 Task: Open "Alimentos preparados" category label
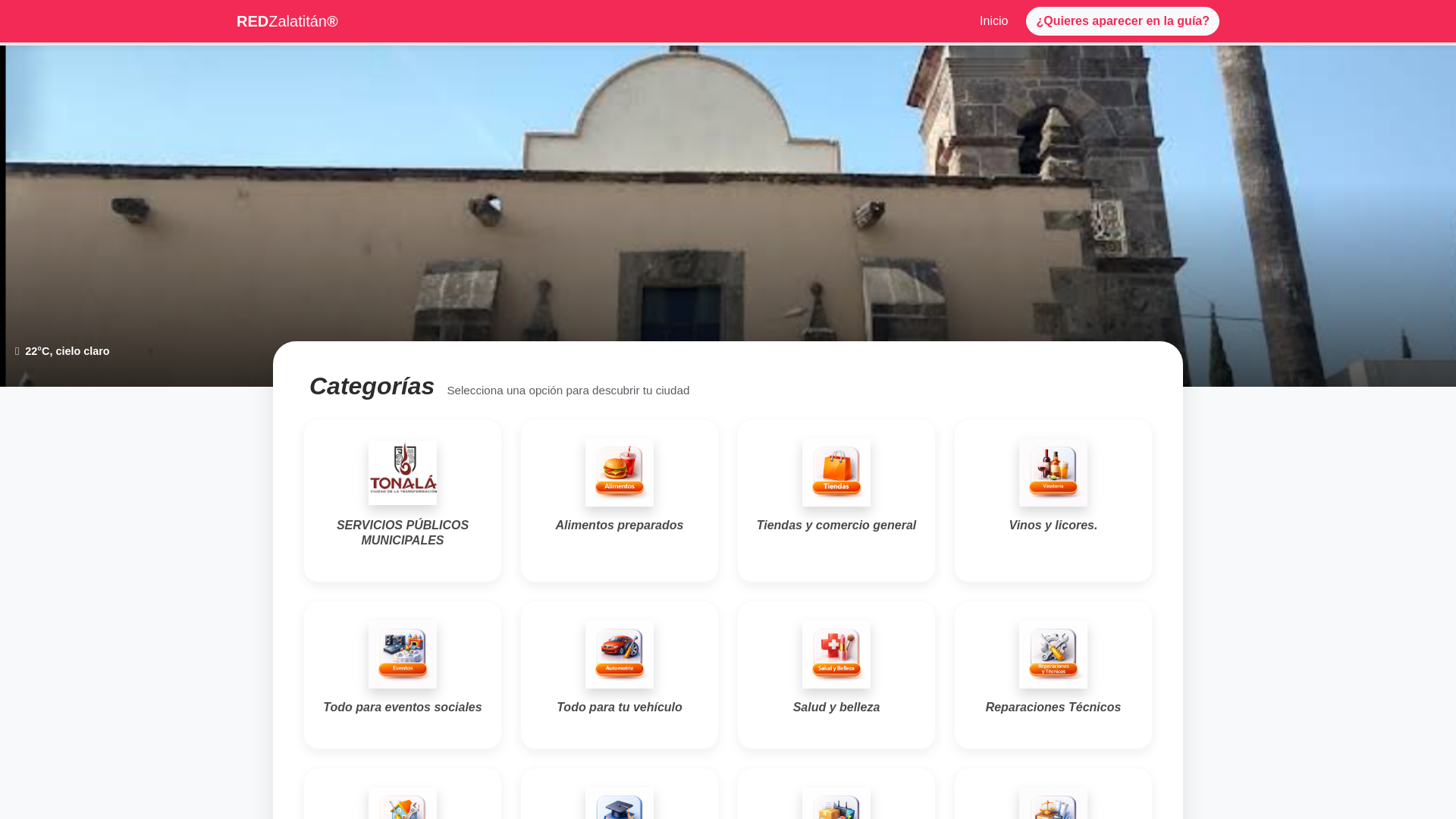pyautogui.click(x=619, y=526)
